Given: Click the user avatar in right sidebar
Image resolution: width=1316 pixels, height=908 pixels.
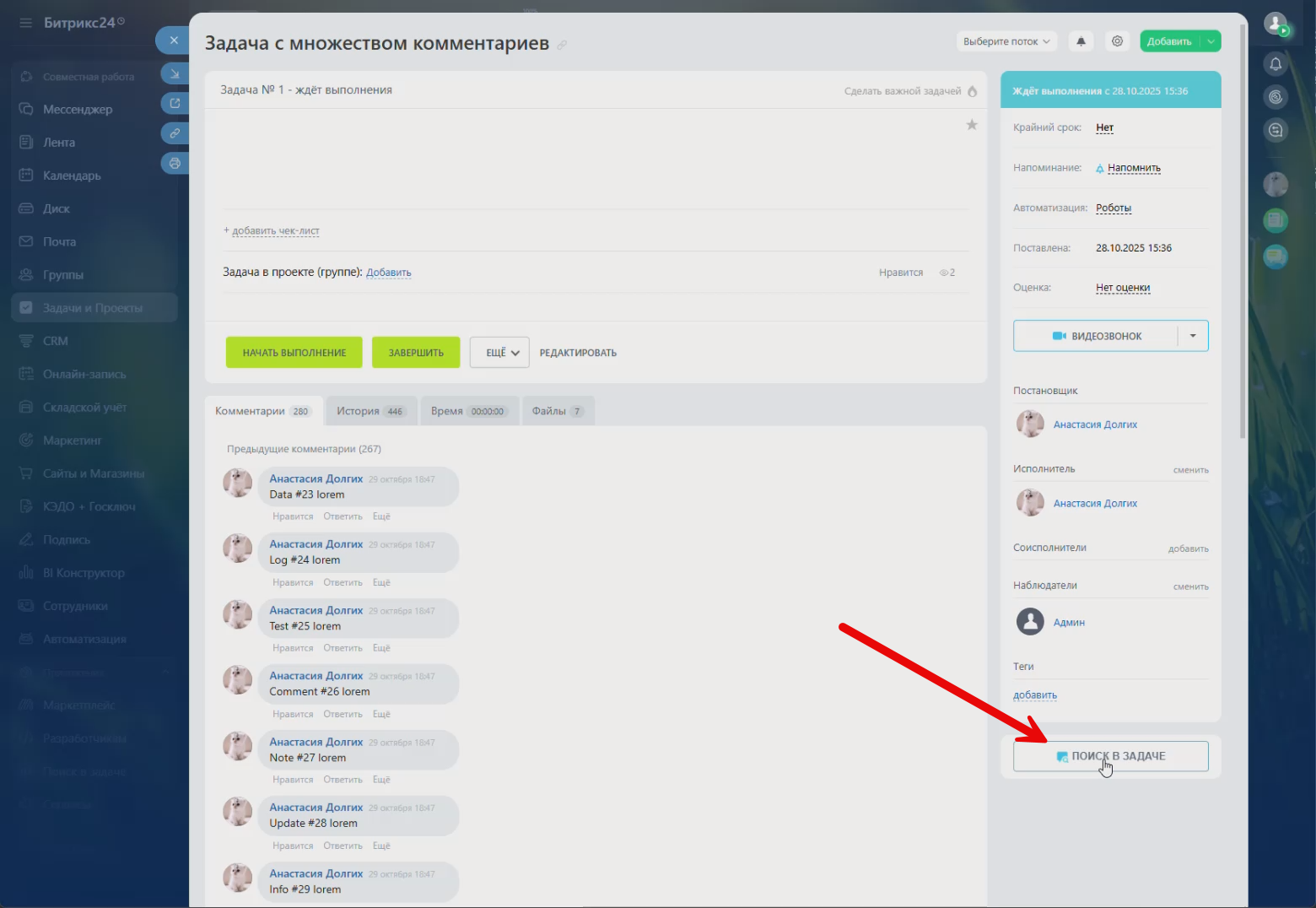Looking at the screenshot, I should [1276, 184].
